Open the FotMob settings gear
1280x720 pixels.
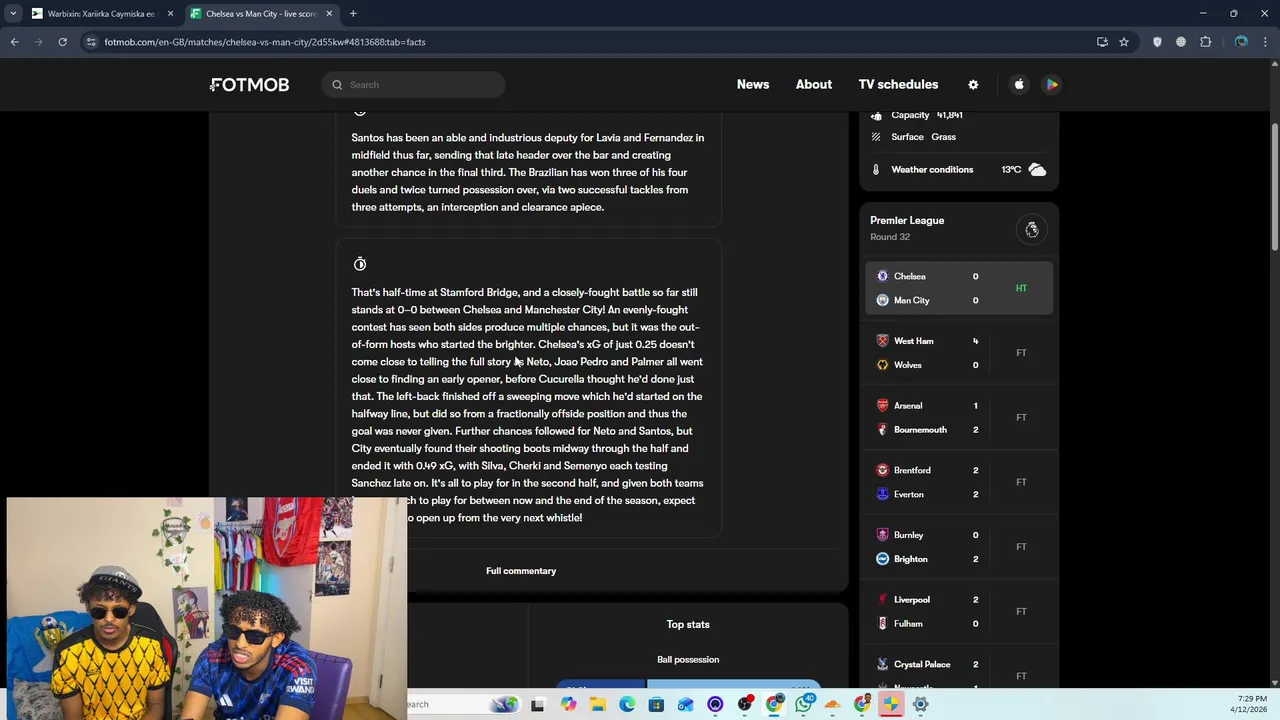click(973, 85)
